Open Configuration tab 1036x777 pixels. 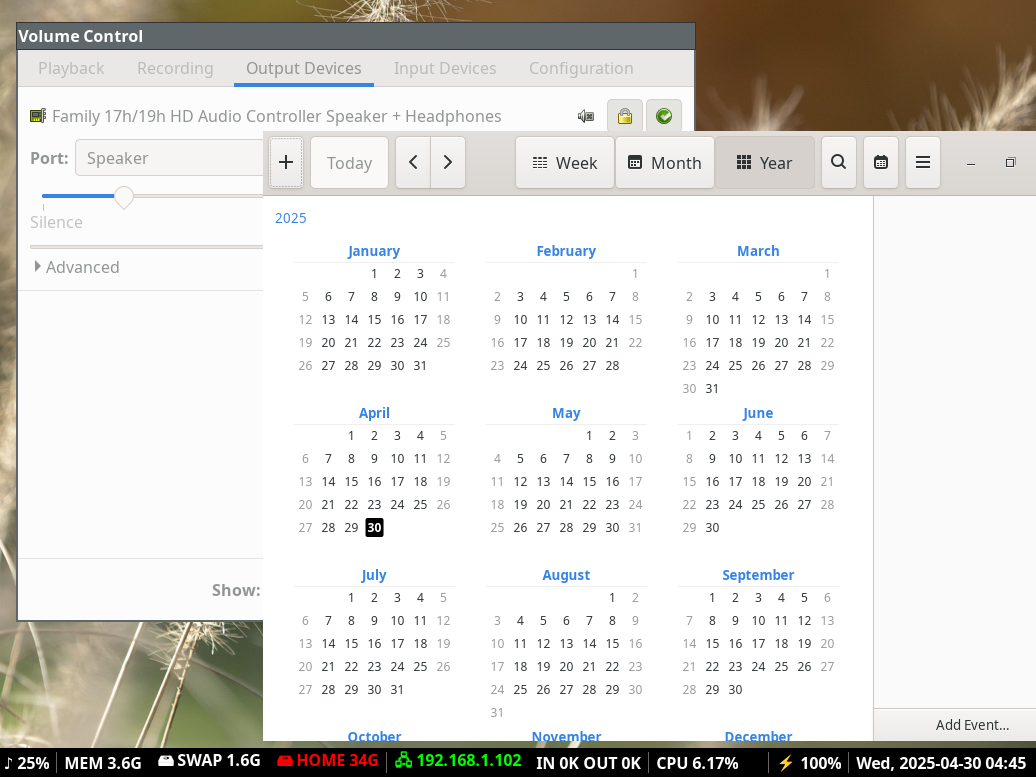coord(581,68)
